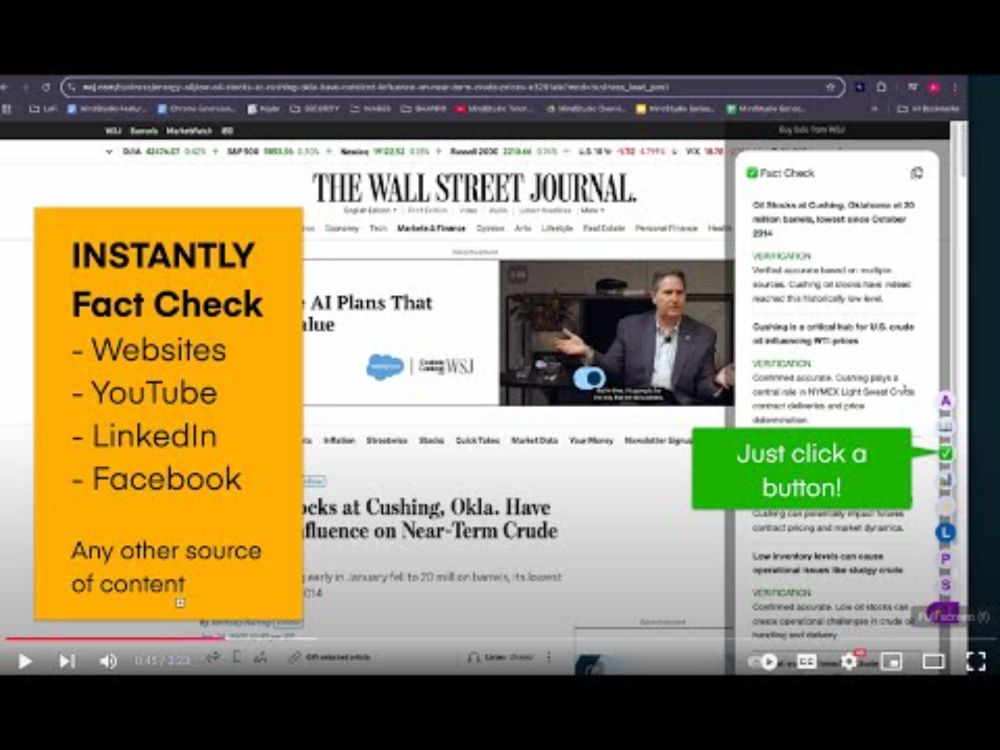This screenshot has height=750, width=1000.
Task: Reload the page in the browser
Action: pos(45,87)
